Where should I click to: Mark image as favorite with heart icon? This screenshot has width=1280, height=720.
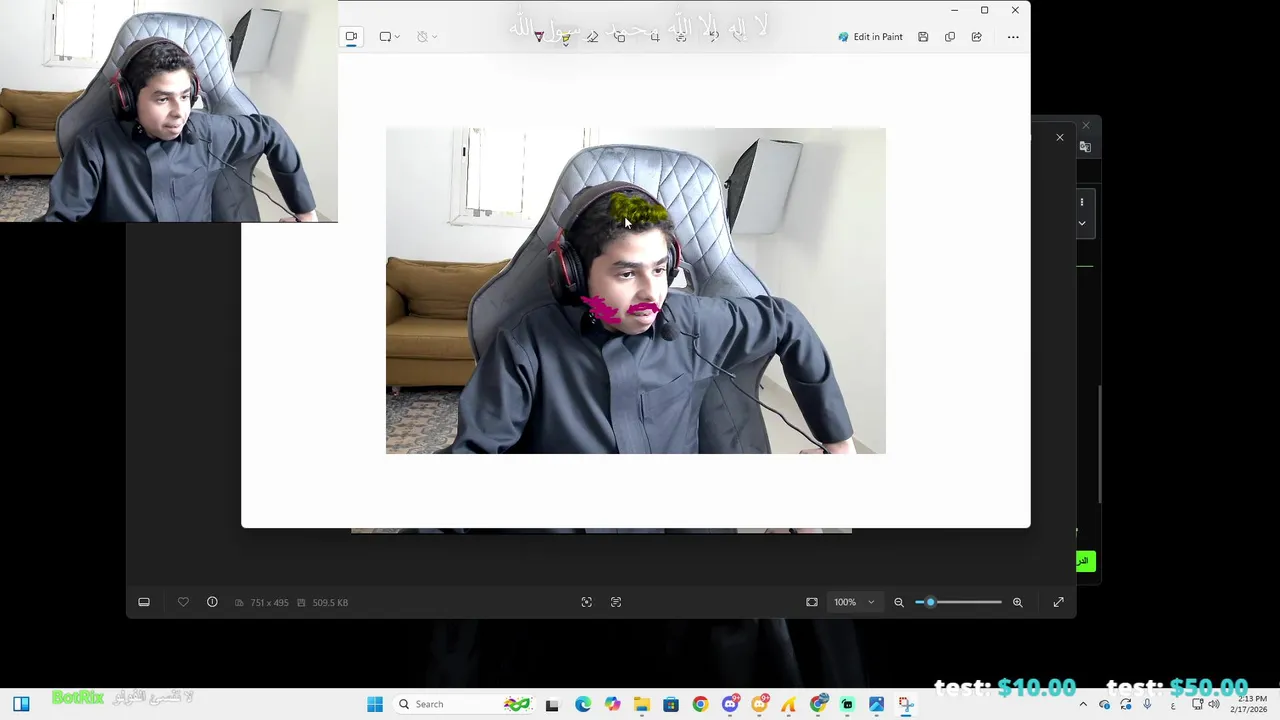click(x=183, y=602)
